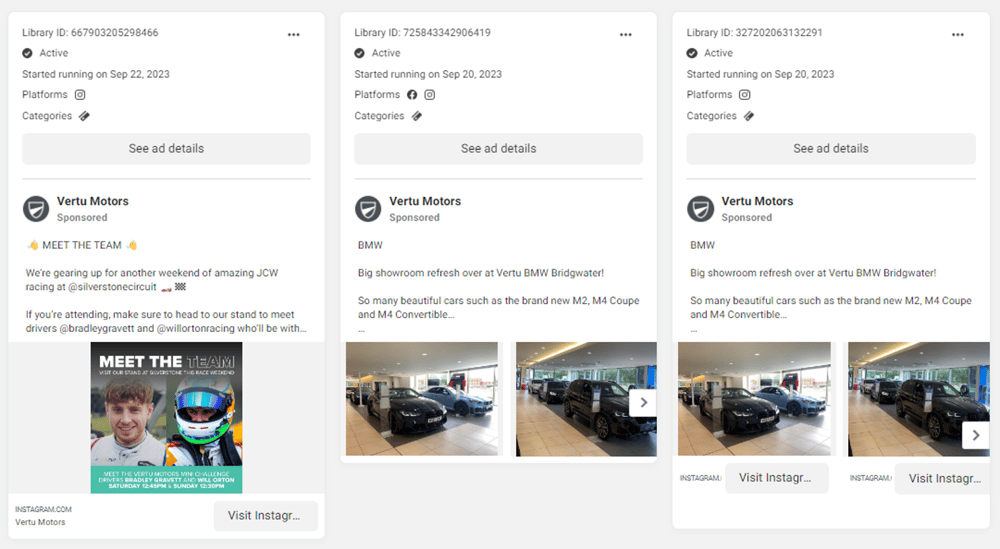The width and height of the screenshot is (1000, 549).
Task: Click 'Started running on Sep 22, 2023' text
Action: [96, 74]
